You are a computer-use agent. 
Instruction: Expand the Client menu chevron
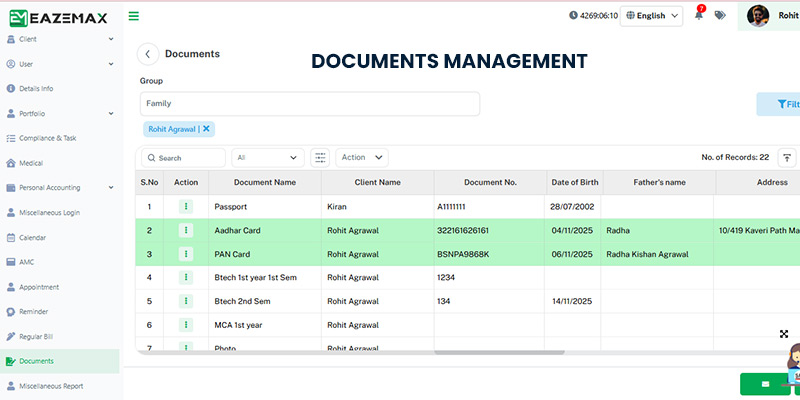click(x=111, y=39)
